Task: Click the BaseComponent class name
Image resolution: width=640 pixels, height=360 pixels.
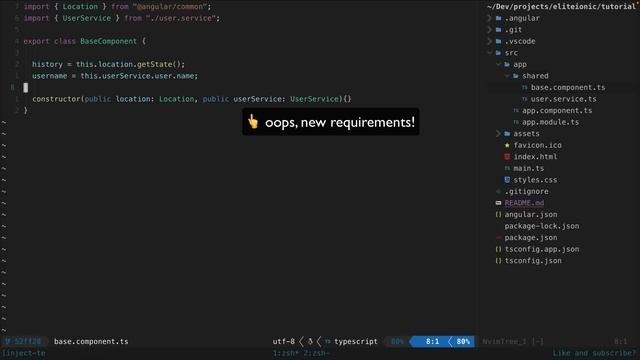Action: [109, 41]
